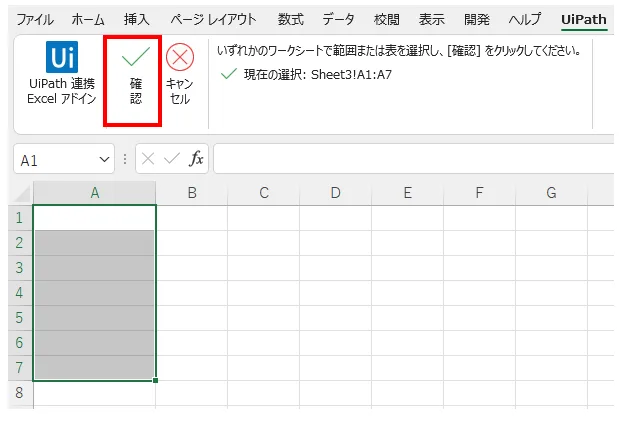The width and height of the screenshot is (619, 421).
Task: Open the ページ レイアウト tab
Action: 213,19
